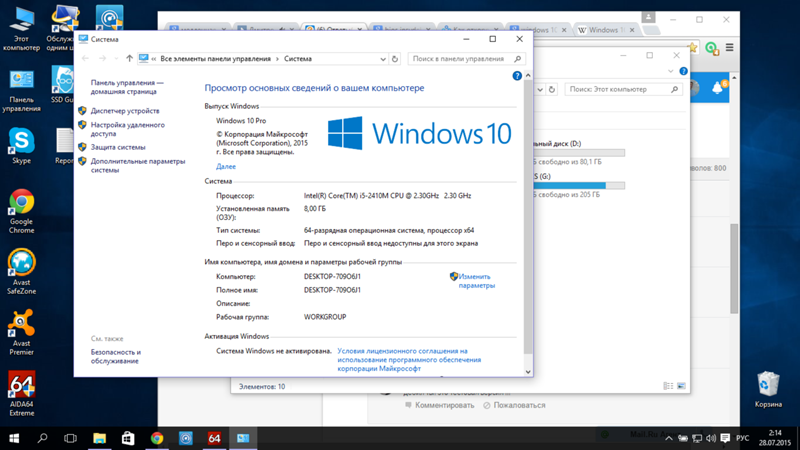Switch to РУС language indicator

[x=742, y=438]
